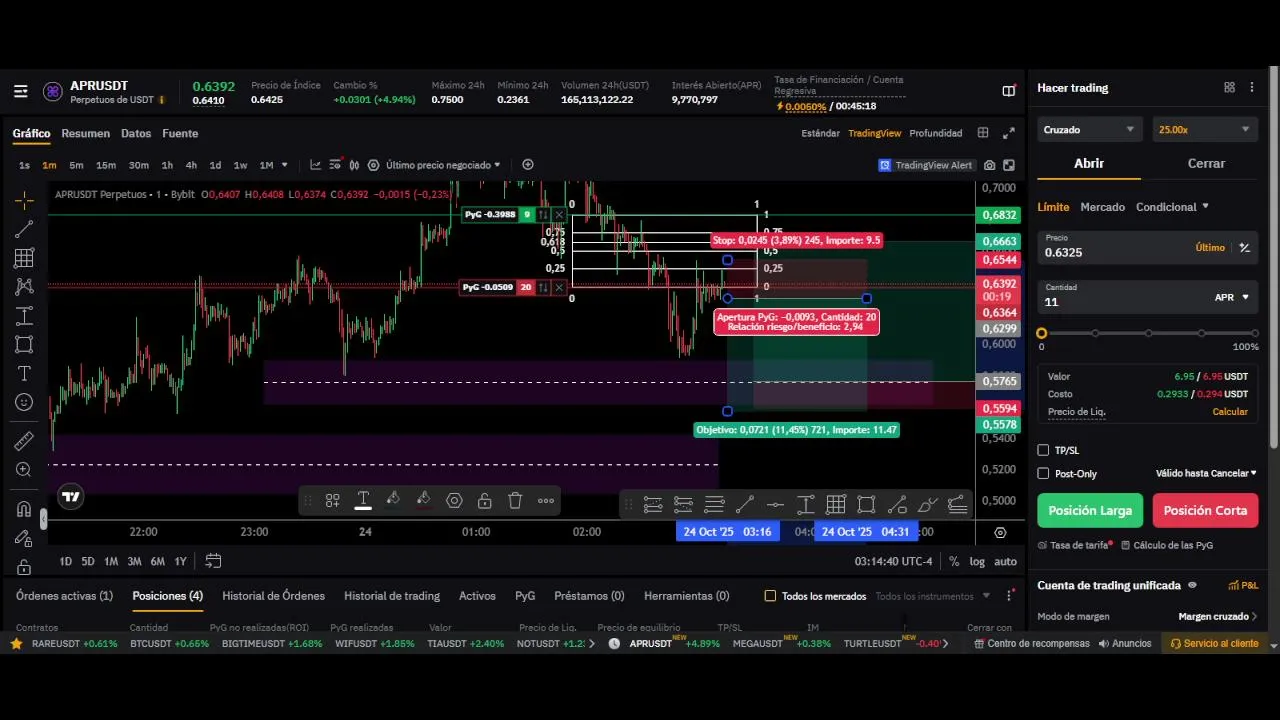This screenshot has height=720, width=1280.
Task: Open the Todos los instrumentos dropdown
Action: point(933,596)
